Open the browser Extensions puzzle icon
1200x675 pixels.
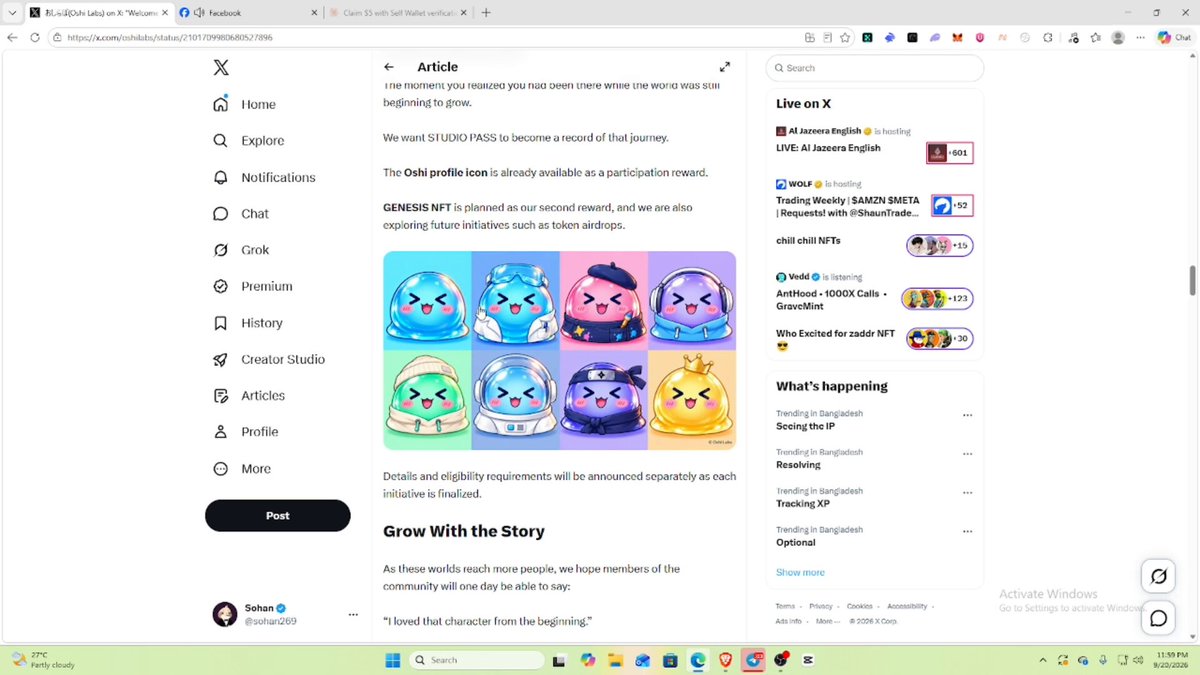pos(1047,38)
